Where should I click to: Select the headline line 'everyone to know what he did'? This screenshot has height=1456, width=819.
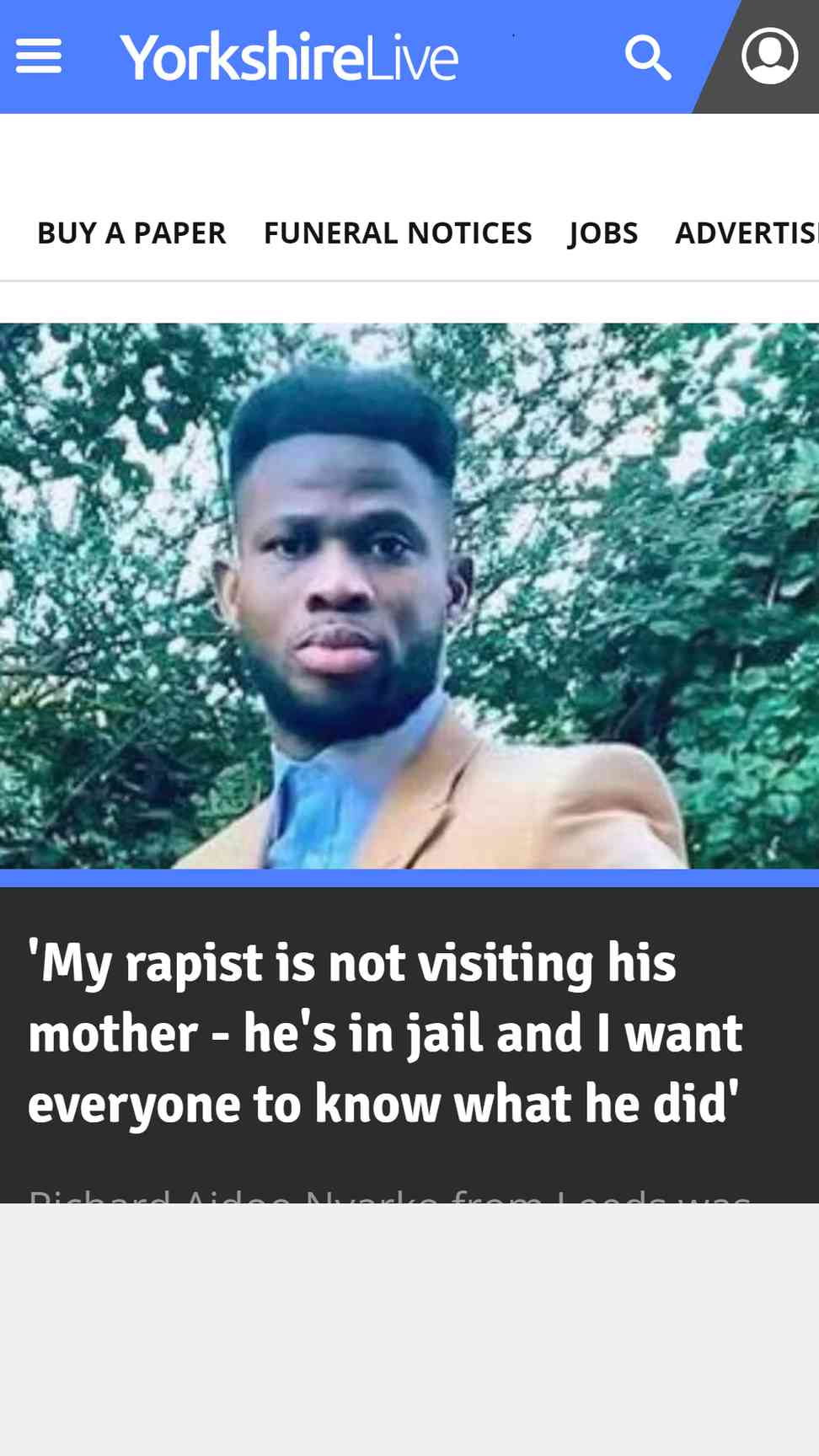coord(383,1104)
